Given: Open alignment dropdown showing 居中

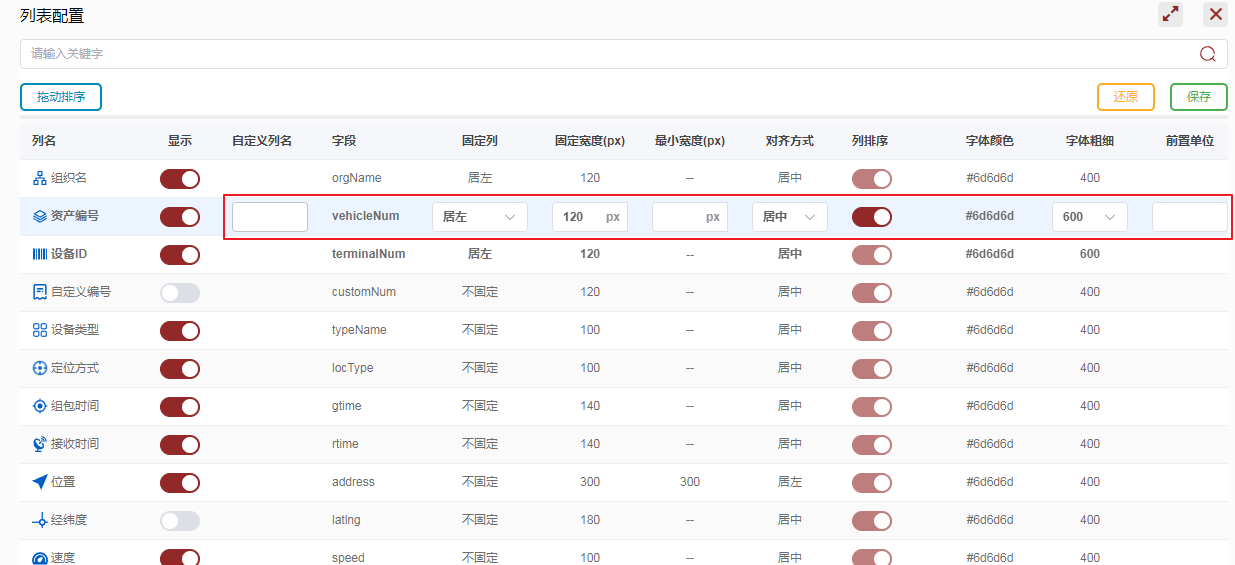Looking at the screenshot, I should point(789,217).
